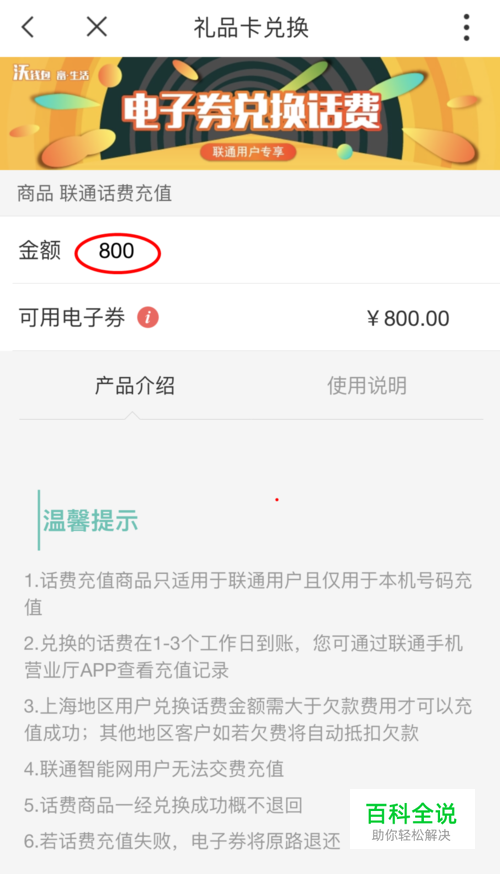Click tip 6 about 电子券将原路退还
The image size is (500, 874).
click(x=182, y=841)
